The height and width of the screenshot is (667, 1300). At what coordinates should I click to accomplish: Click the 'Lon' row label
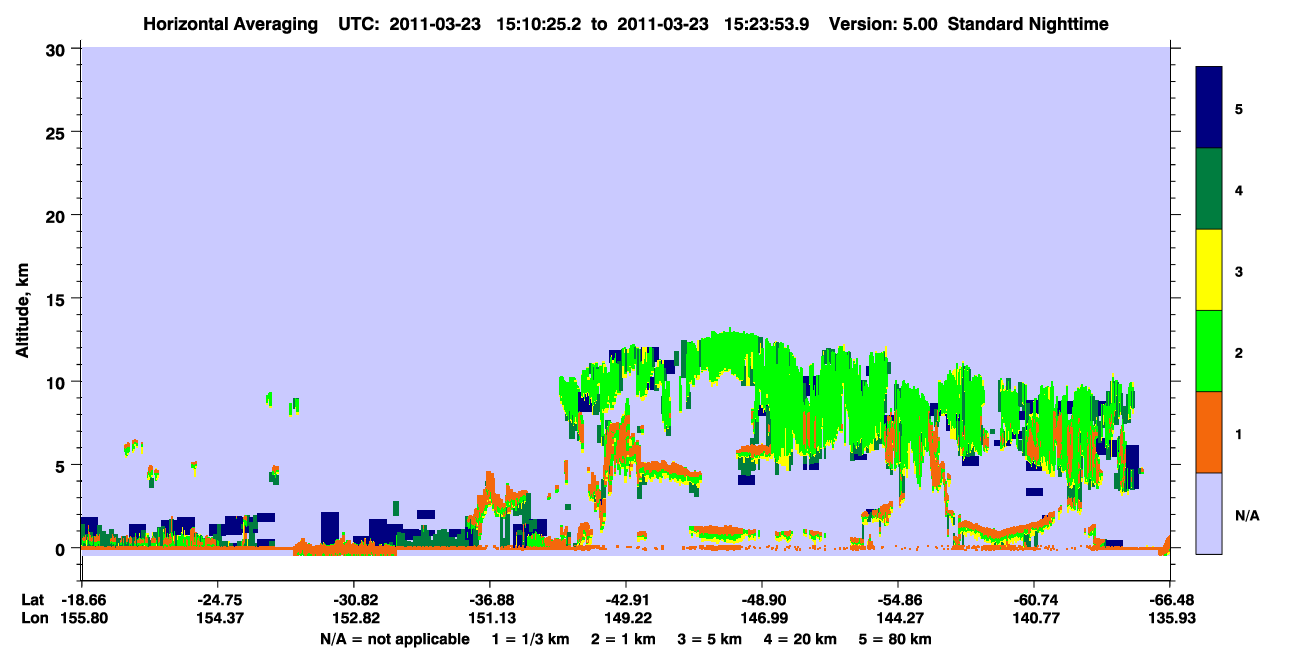[x=33, y=618]
